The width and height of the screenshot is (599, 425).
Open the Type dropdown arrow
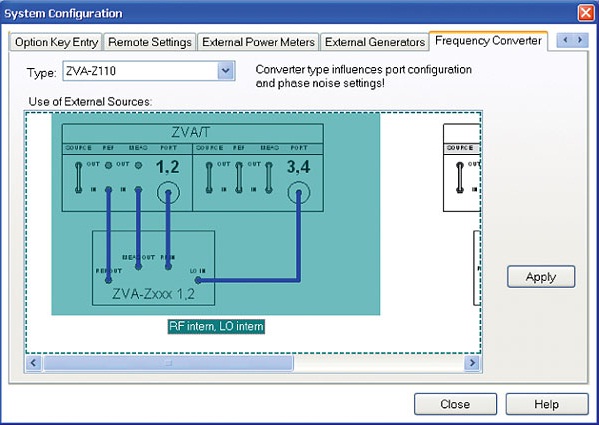[x=225, y=71]
